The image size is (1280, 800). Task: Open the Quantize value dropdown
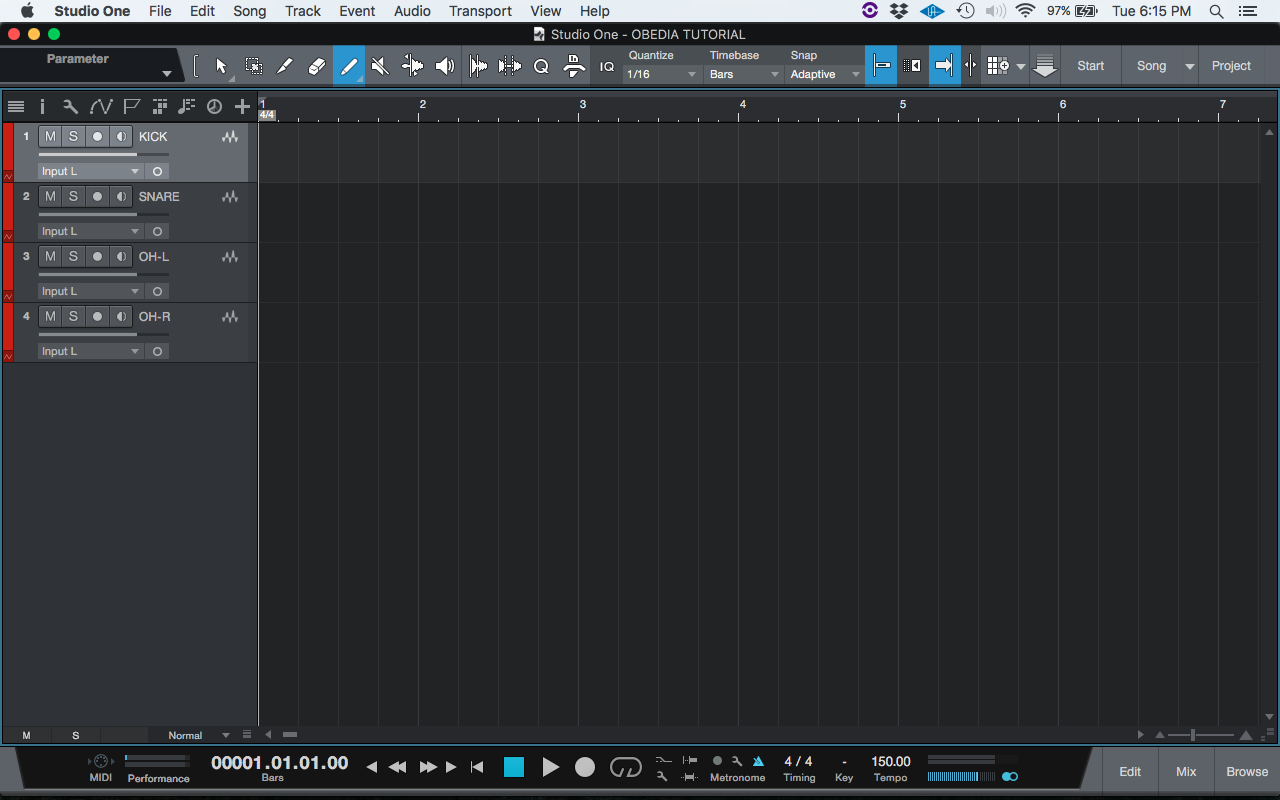(660, 74)
